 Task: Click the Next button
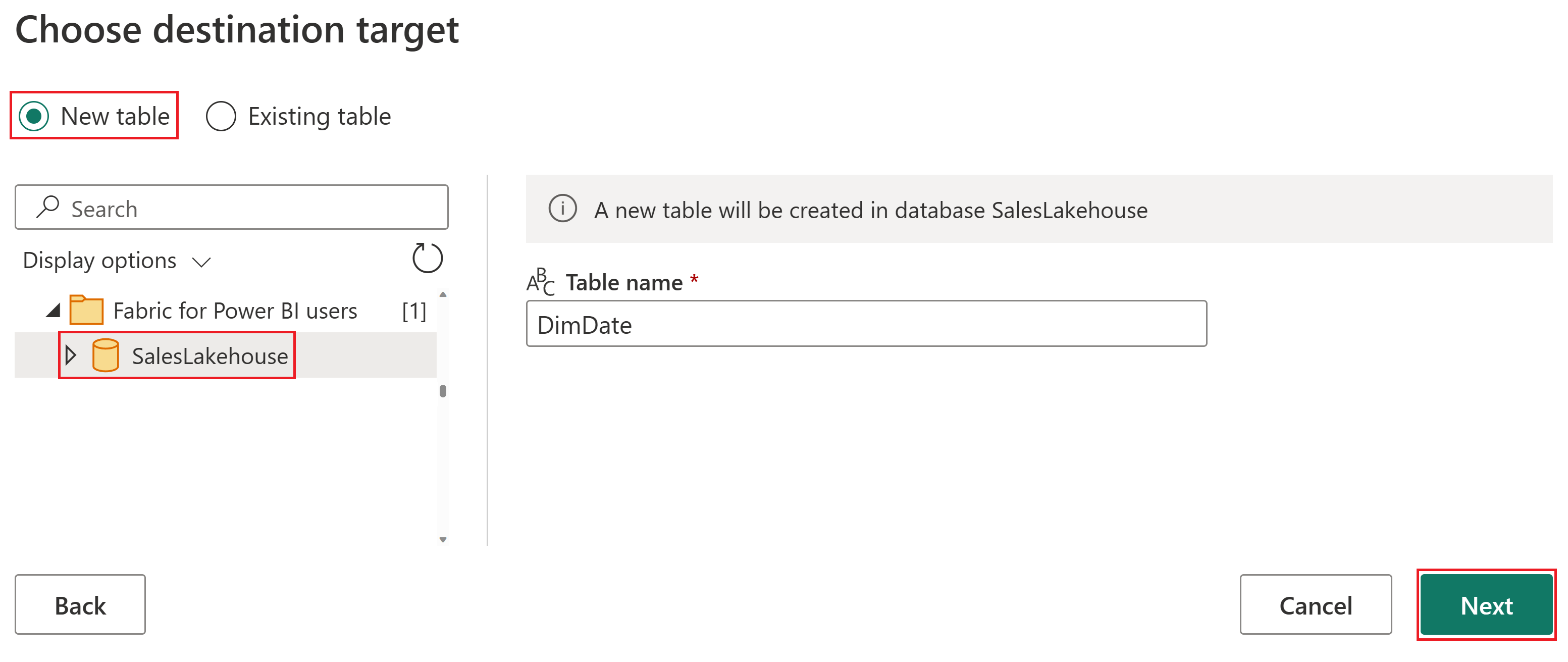(x=1485, y=604)
